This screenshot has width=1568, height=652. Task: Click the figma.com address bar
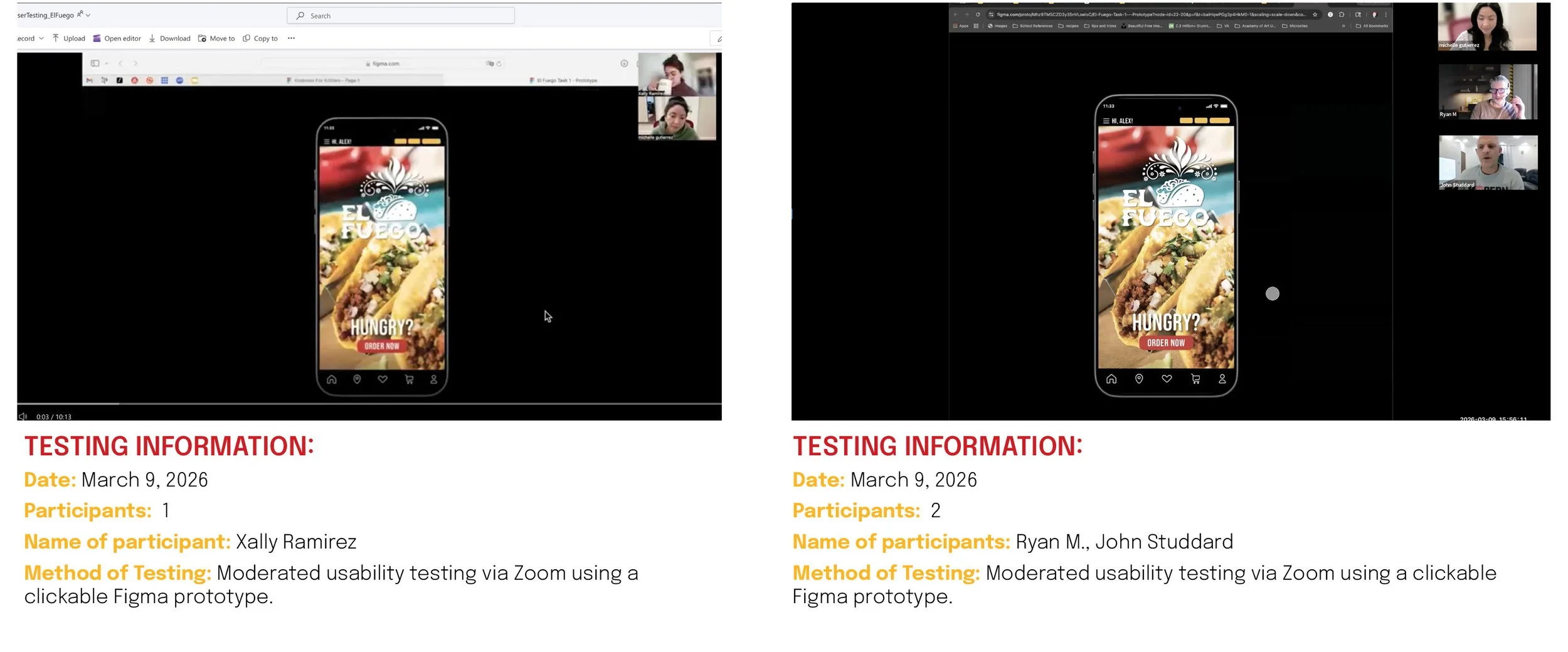point(383,63)
